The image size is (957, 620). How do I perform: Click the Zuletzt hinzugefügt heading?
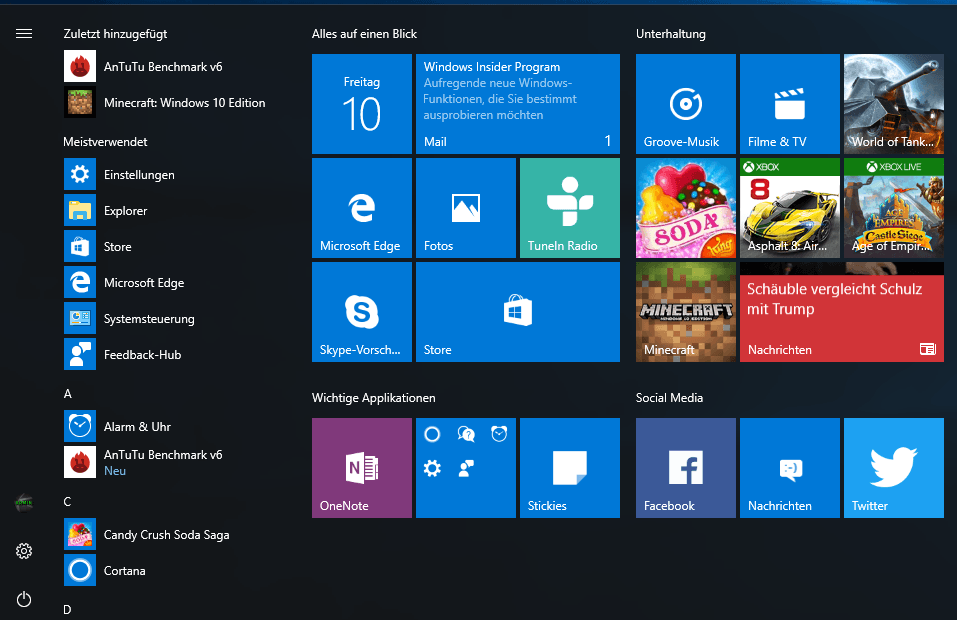pos(115,34)
